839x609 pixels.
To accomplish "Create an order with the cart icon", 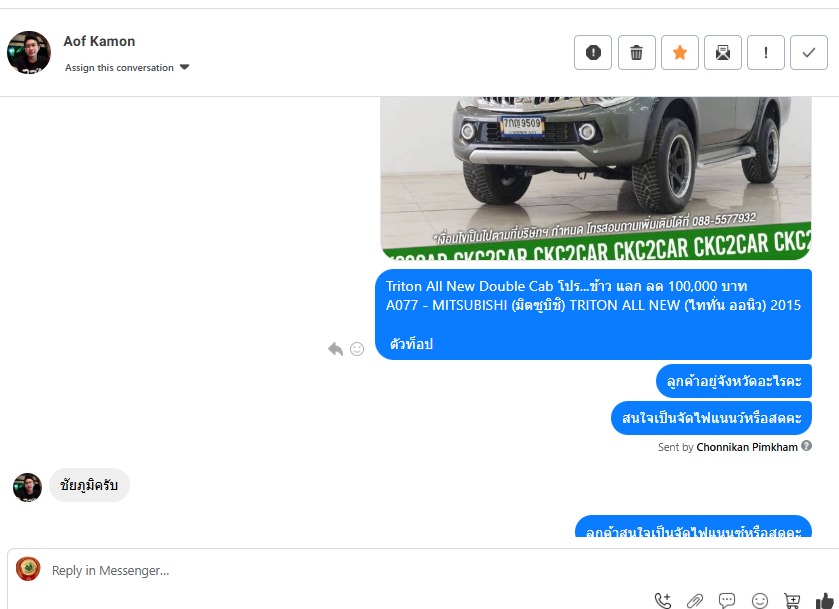I will point(792,600).
